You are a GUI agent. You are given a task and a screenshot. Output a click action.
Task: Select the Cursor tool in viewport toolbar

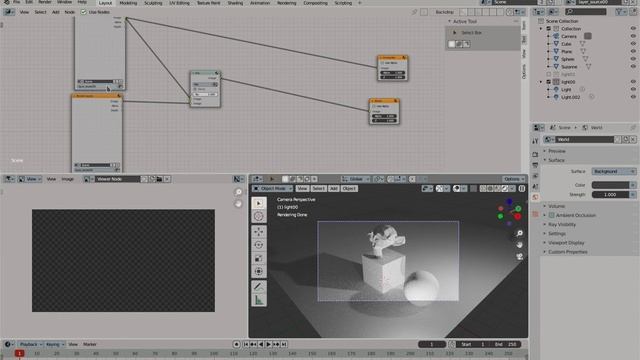[x=259, y=216]
